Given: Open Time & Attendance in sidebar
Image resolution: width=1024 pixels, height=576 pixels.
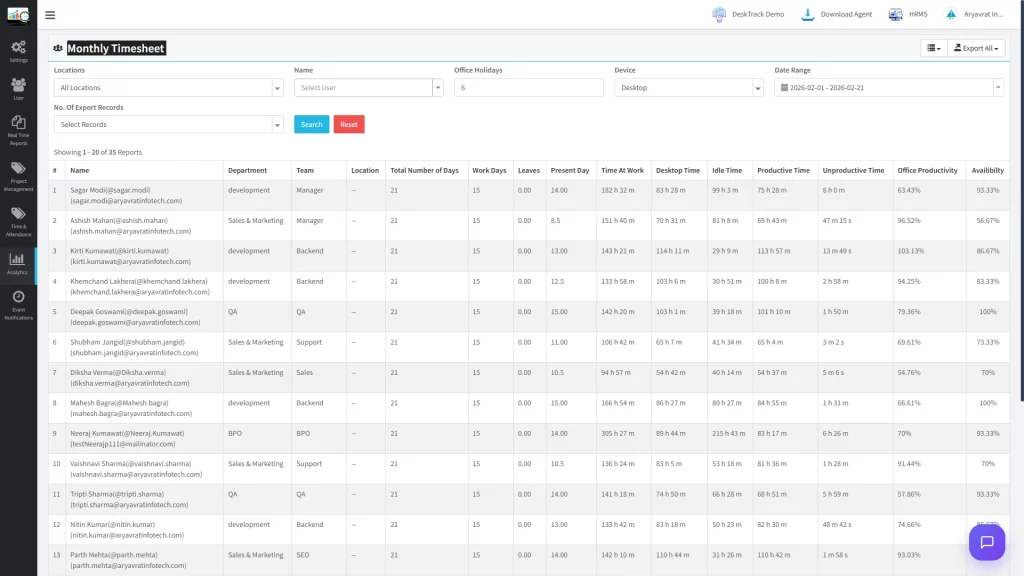Looking at the screenshot, I should (x=18, y=221).
